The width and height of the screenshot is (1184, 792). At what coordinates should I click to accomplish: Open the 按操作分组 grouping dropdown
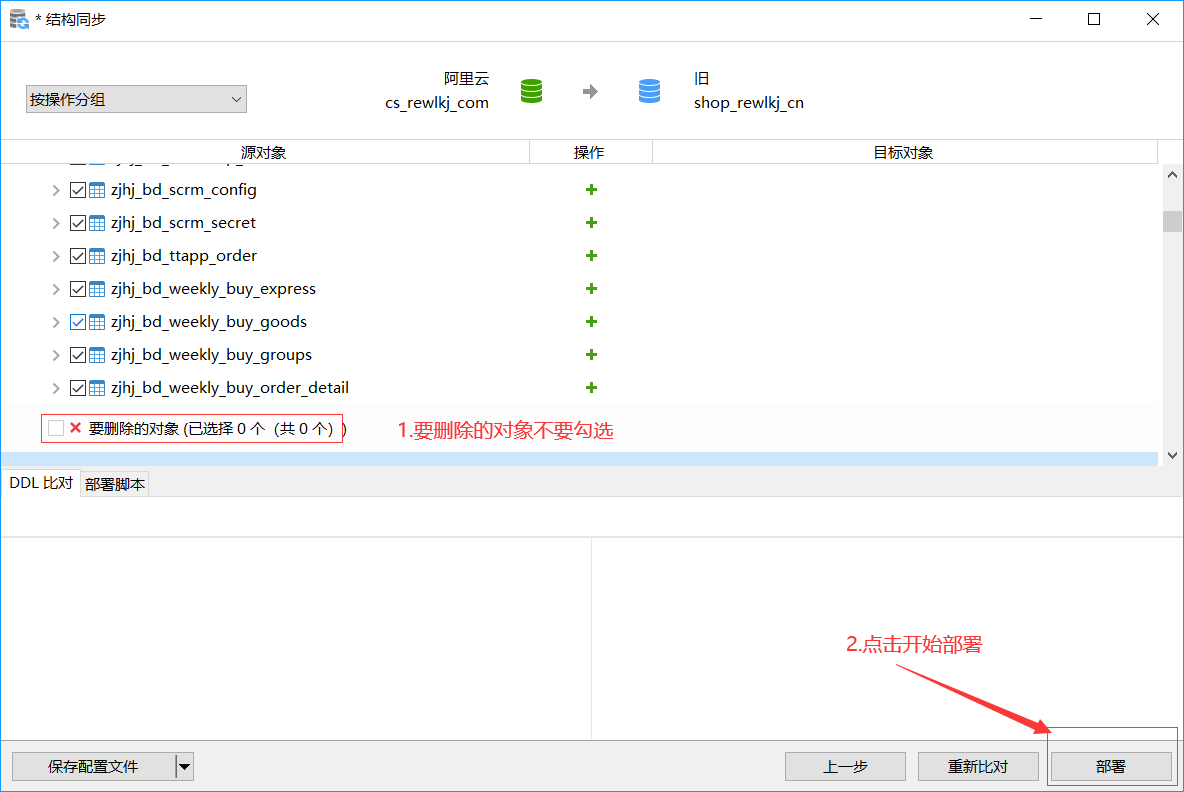pos(136,99)
